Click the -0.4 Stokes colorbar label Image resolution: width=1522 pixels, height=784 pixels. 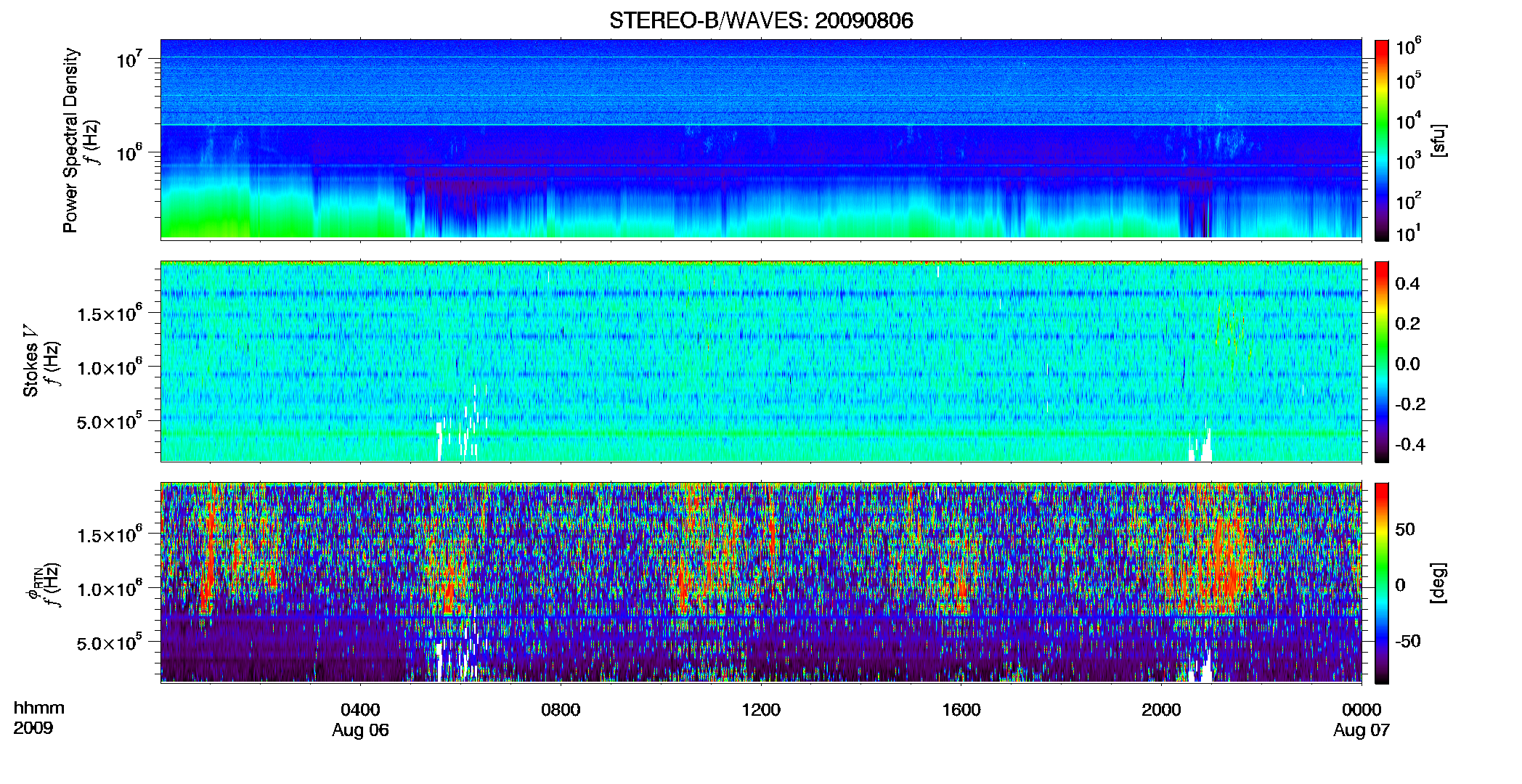pos(1410,444)
